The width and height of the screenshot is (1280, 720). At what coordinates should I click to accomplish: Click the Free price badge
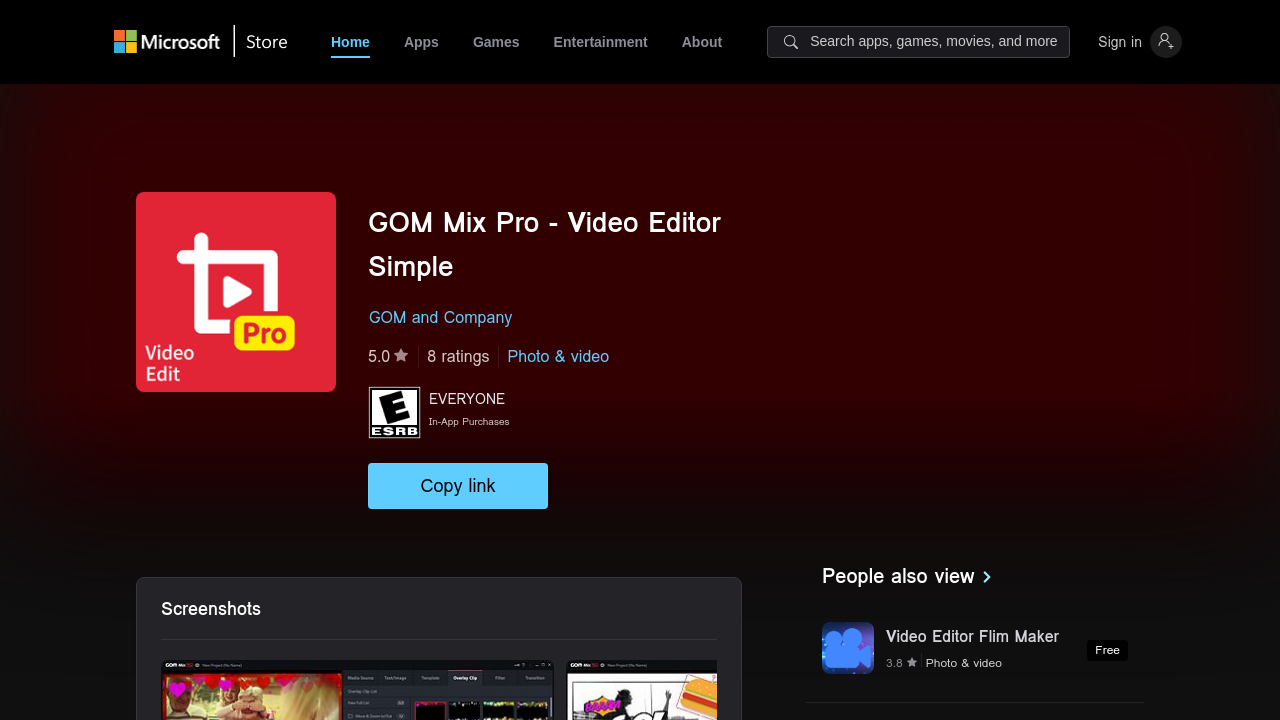click(x=1107, y=650)
